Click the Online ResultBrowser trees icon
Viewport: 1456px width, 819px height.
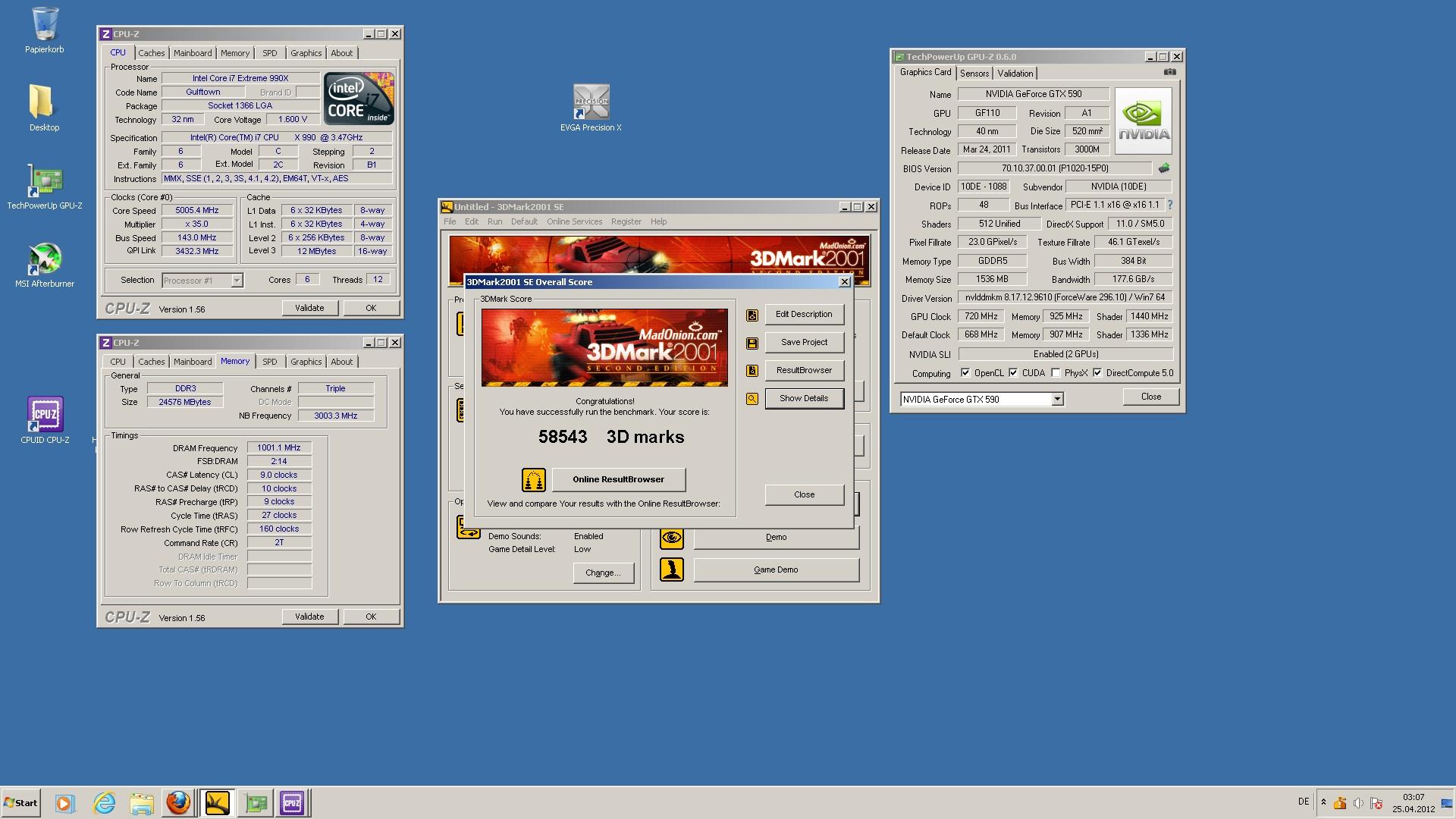point(534,480)
